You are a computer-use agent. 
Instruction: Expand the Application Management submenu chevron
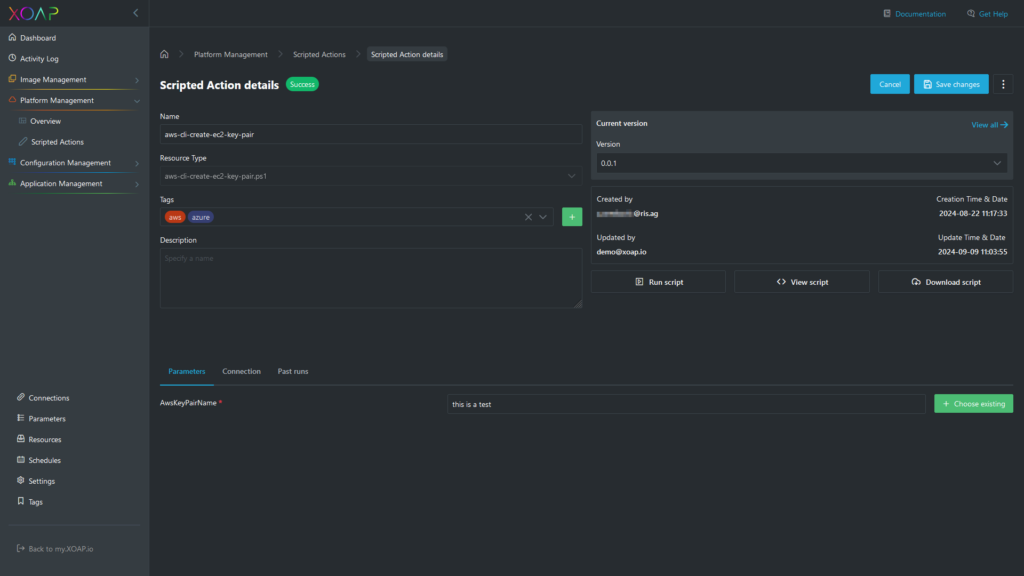tap(137, 184)
